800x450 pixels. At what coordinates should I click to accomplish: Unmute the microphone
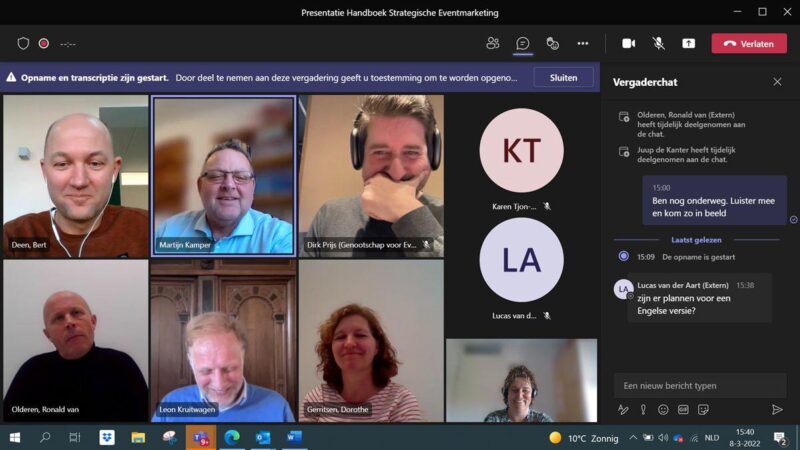pyautogui.click(x=659, y=43)
